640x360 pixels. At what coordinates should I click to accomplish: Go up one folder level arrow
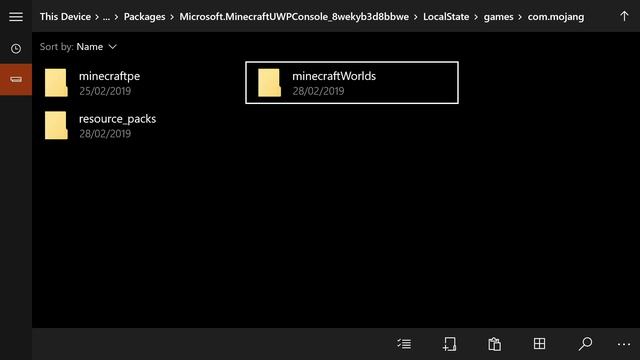(x=624, y=16)
